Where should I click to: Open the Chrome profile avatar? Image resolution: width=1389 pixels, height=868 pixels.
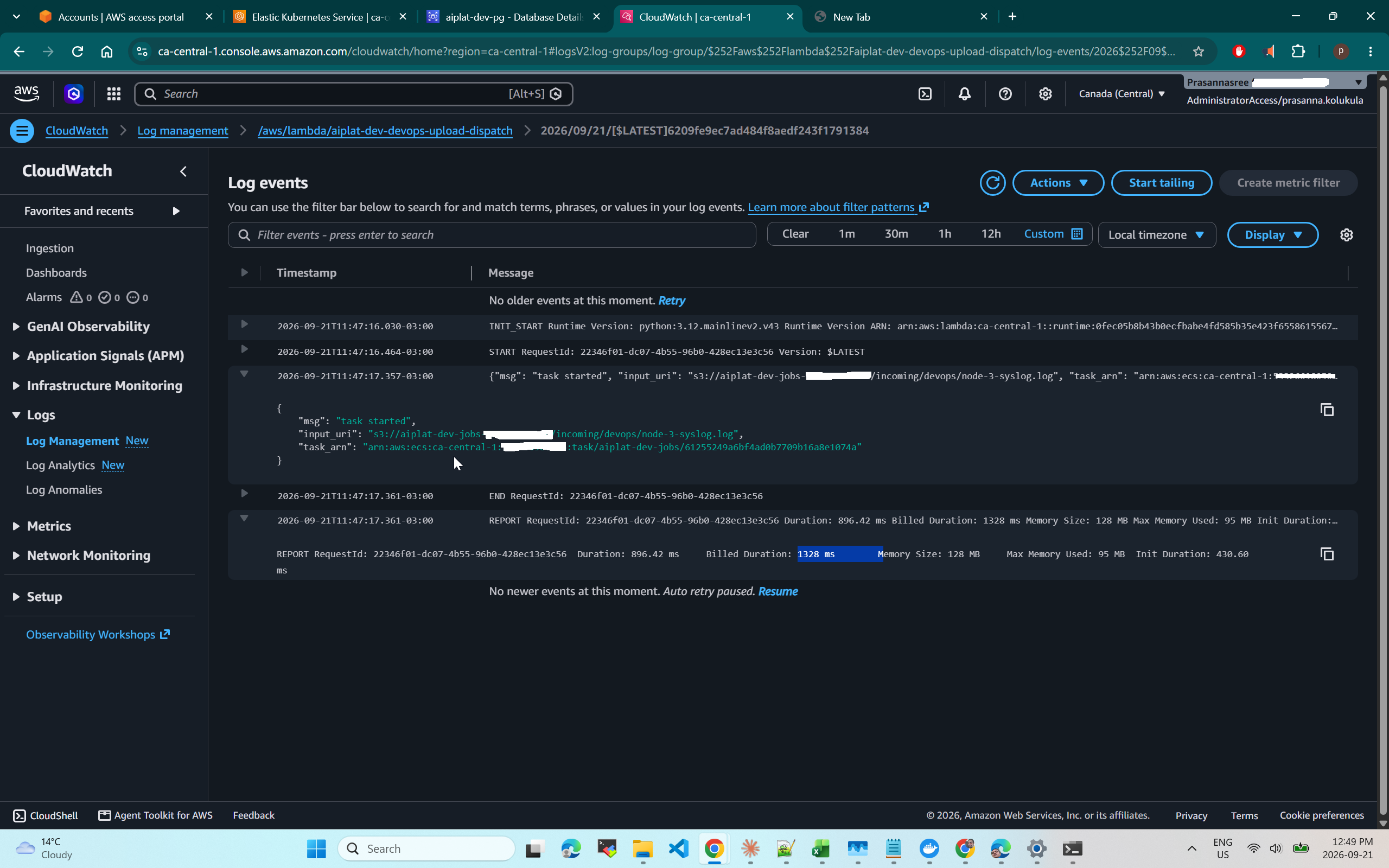(1341, 51)
